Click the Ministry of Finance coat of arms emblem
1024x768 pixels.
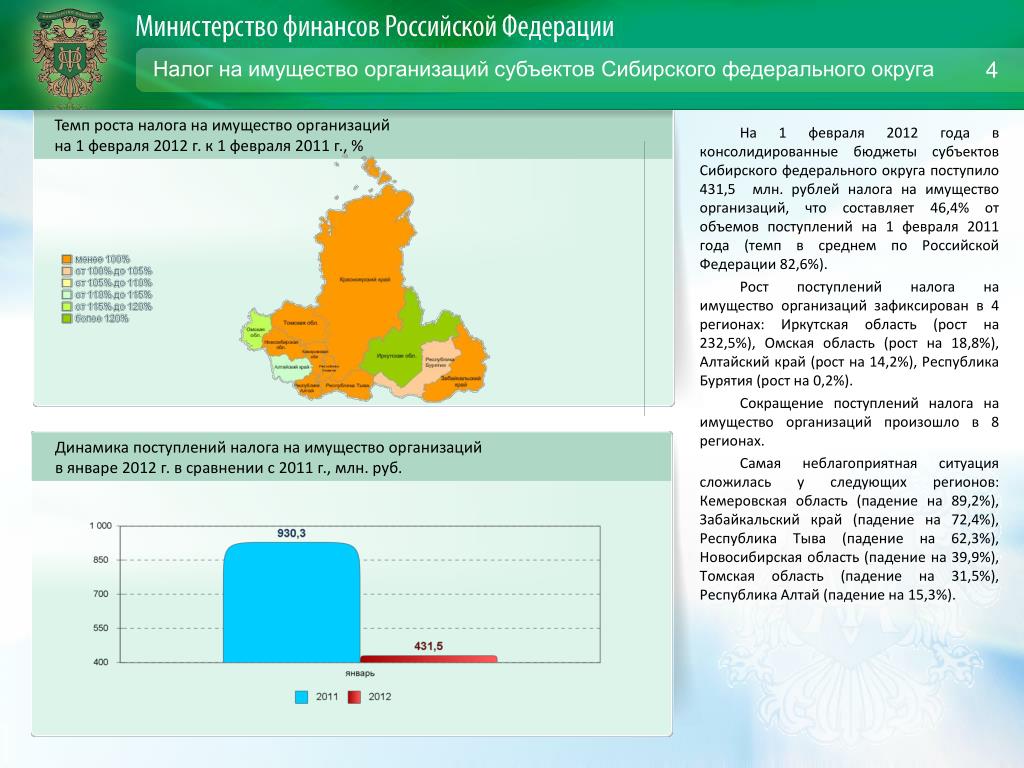pyautogui.click(x=69, y=56)
